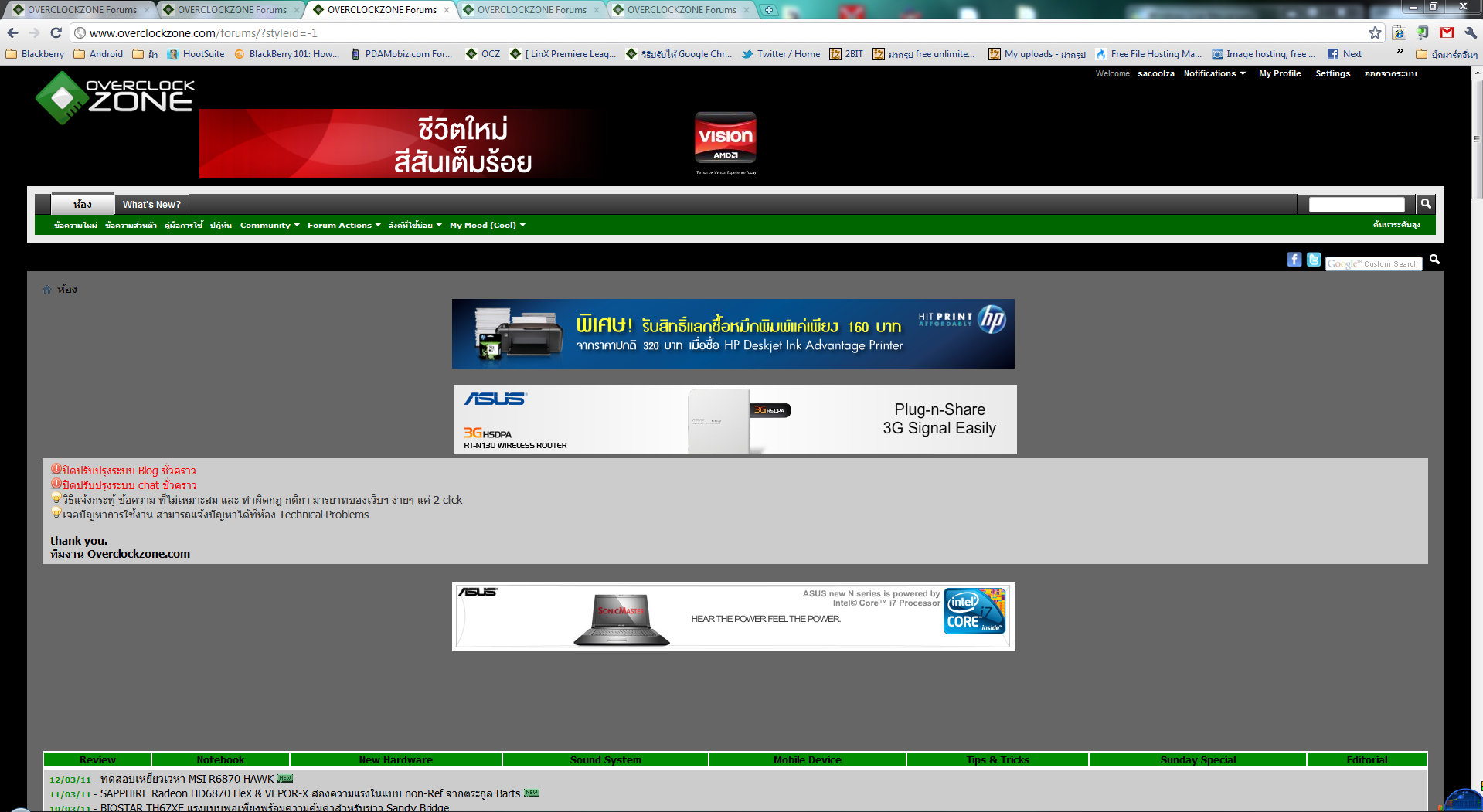This screenshot has width=1483, height=812.
Task: Open the other bookmarks folder at far right
Action: pyautogui.click(x=1447, y=54)
